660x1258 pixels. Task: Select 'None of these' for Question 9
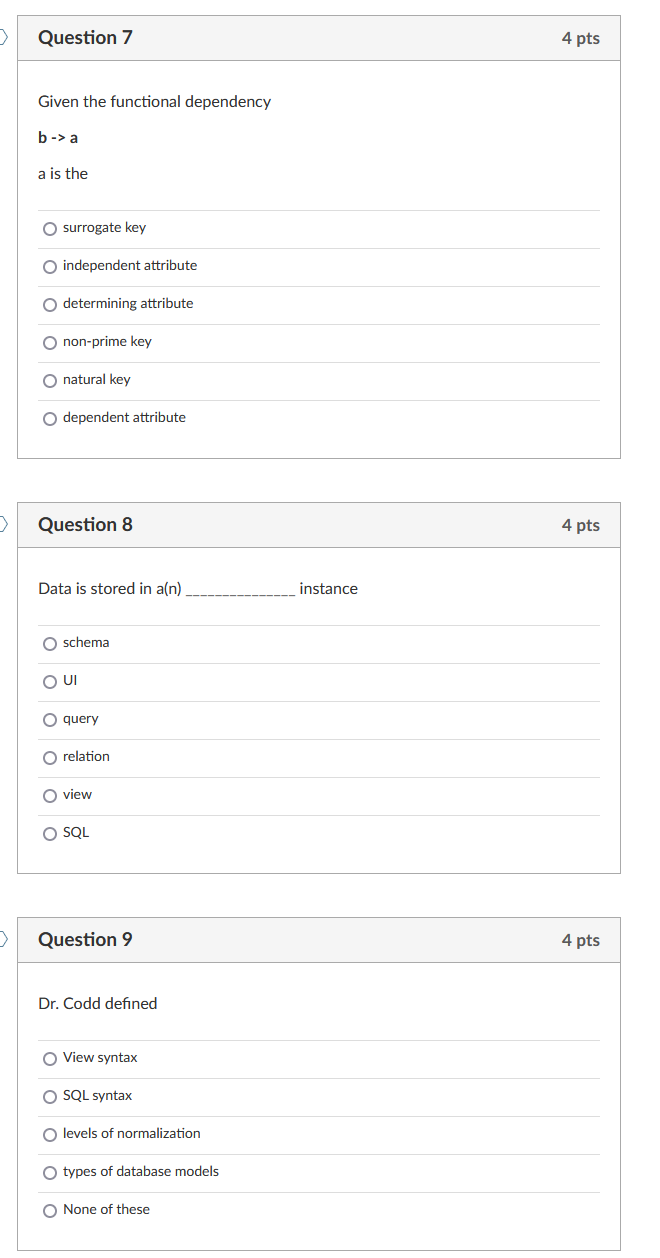coord(50,1210)
